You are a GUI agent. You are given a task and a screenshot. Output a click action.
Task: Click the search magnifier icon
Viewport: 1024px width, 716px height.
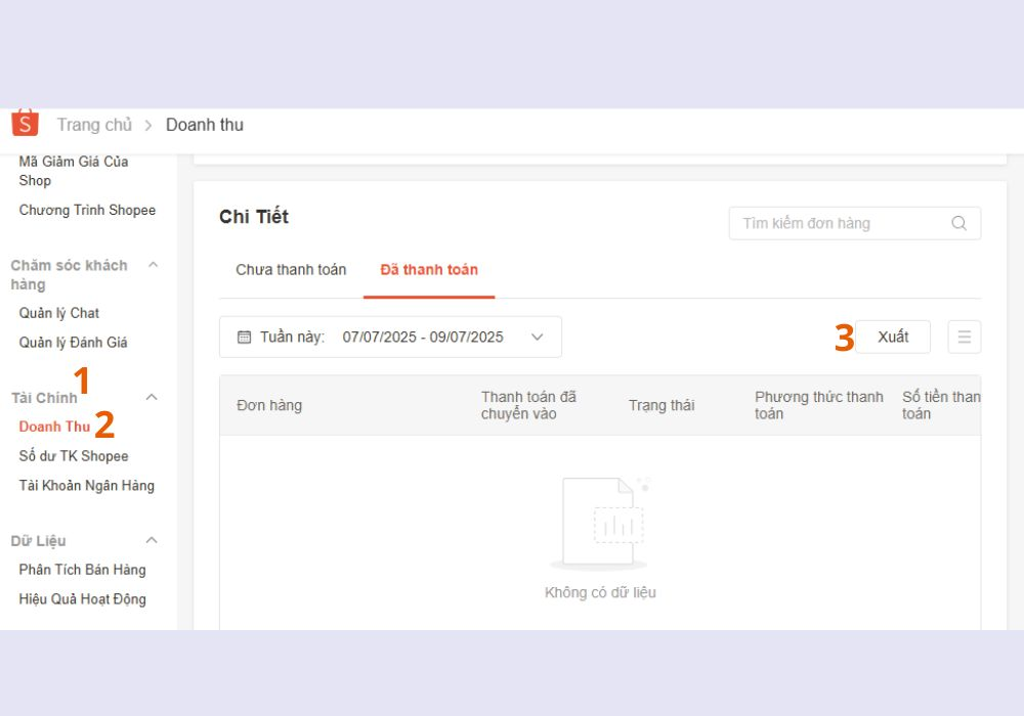(958, 223)
